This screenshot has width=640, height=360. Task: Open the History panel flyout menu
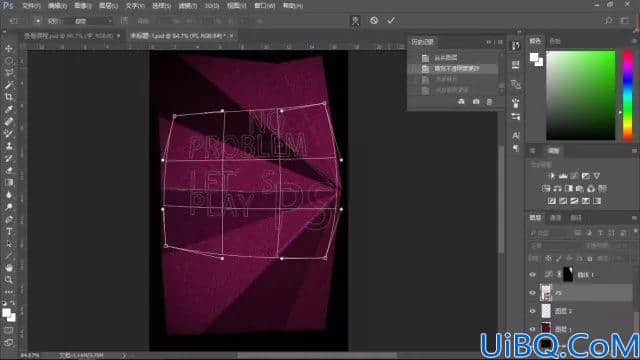point(500,42)
